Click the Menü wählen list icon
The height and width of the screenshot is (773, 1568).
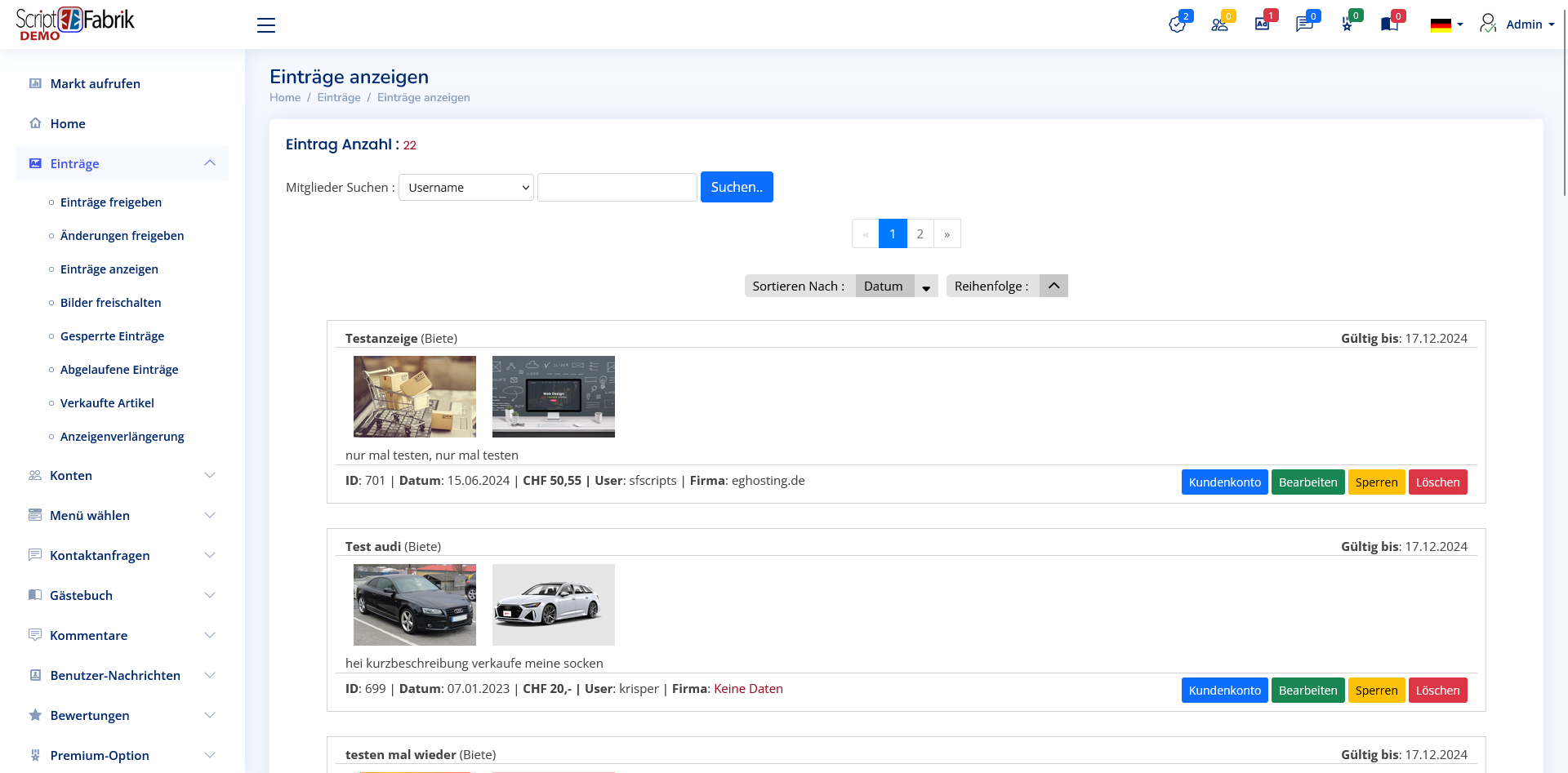[x=35, y=515]
